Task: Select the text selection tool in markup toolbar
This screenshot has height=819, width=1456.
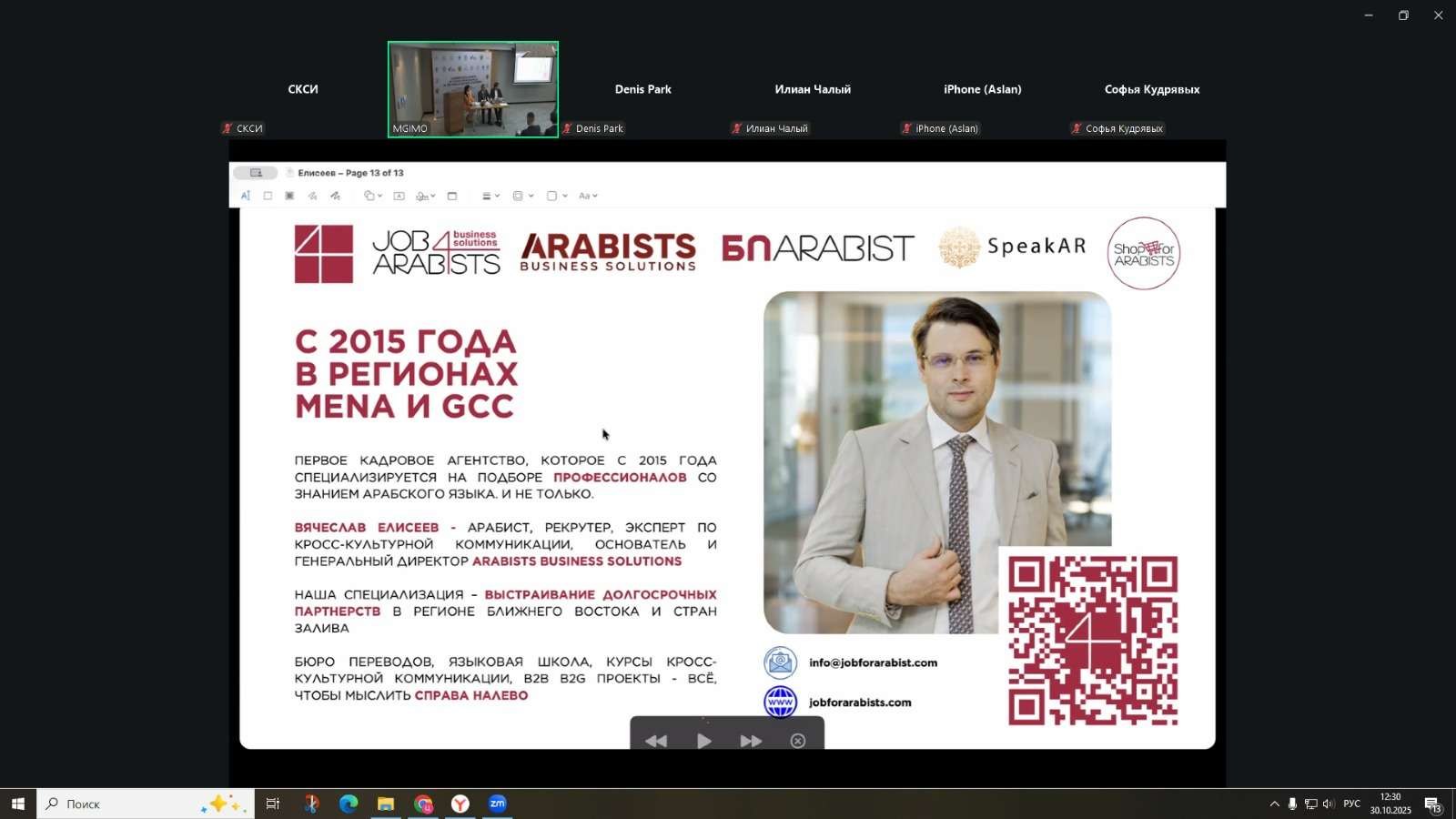Action: point(245,196)
